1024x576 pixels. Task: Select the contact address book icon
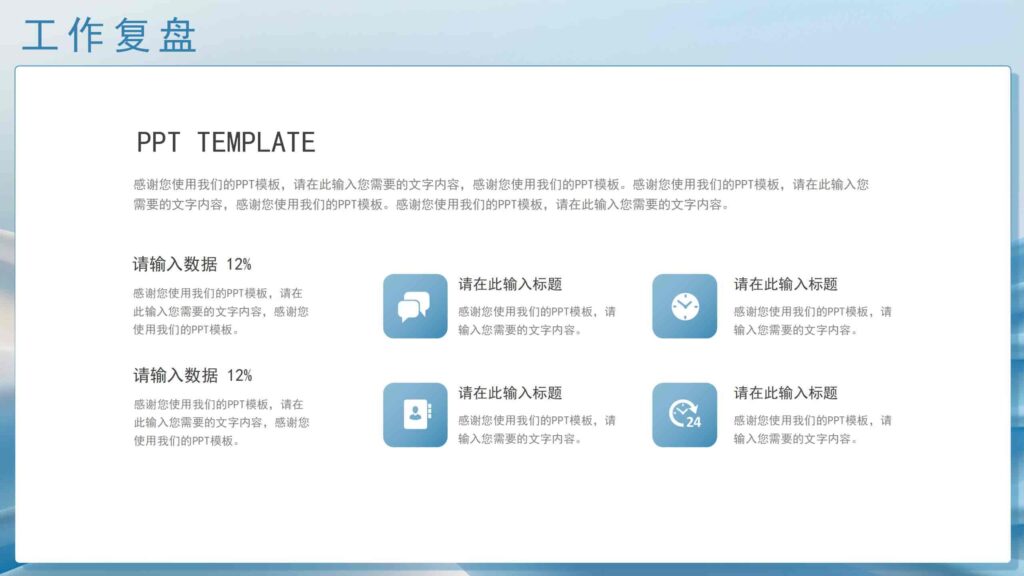pyautogui.click(x=415, y=415)
